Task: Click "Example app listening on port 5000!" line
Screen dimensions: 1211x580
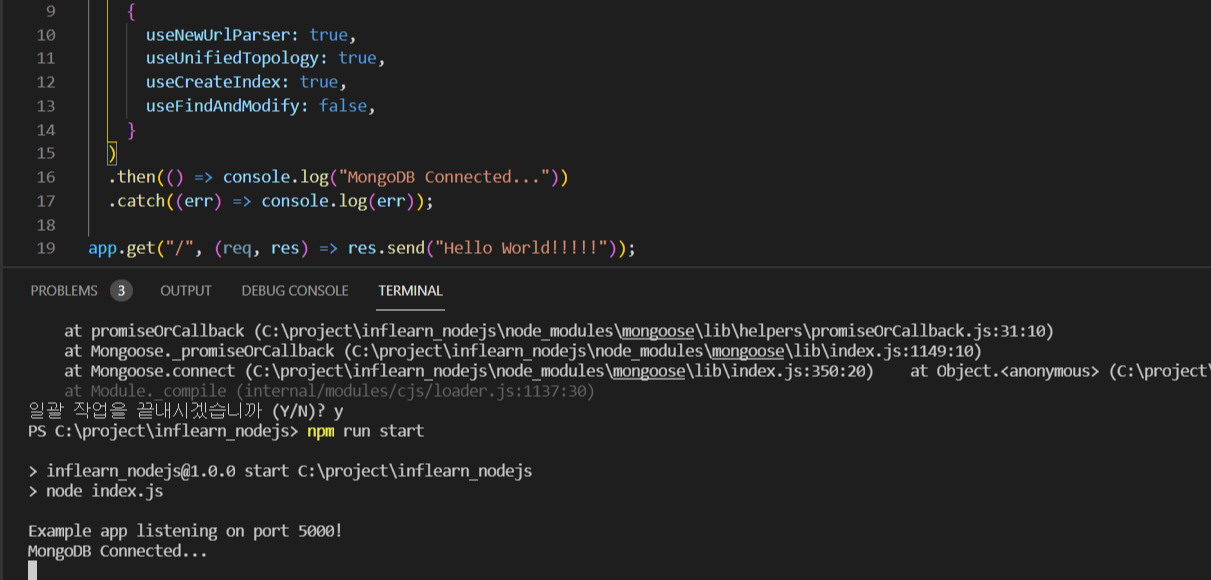Action: (185, 531)
